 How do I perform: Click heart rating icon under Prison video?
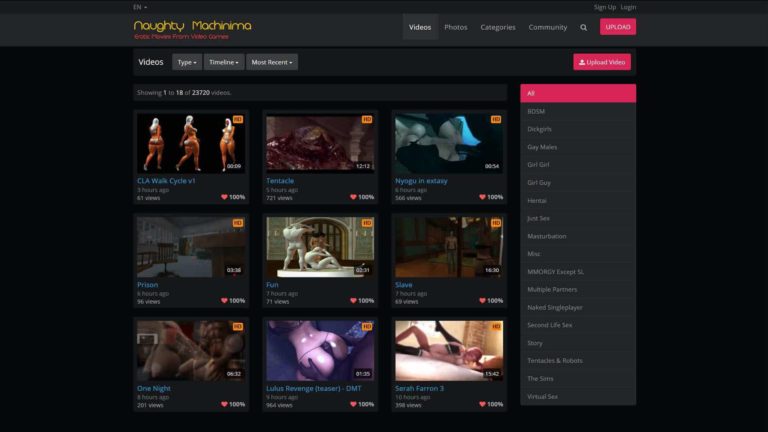click(x=224, y=300)
